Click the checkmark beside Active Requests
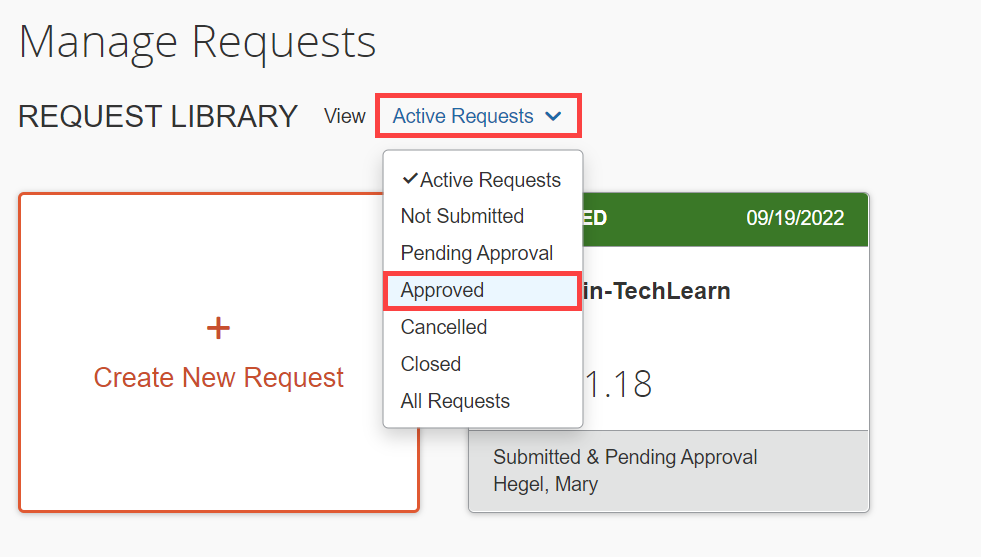 click(409, 179)
